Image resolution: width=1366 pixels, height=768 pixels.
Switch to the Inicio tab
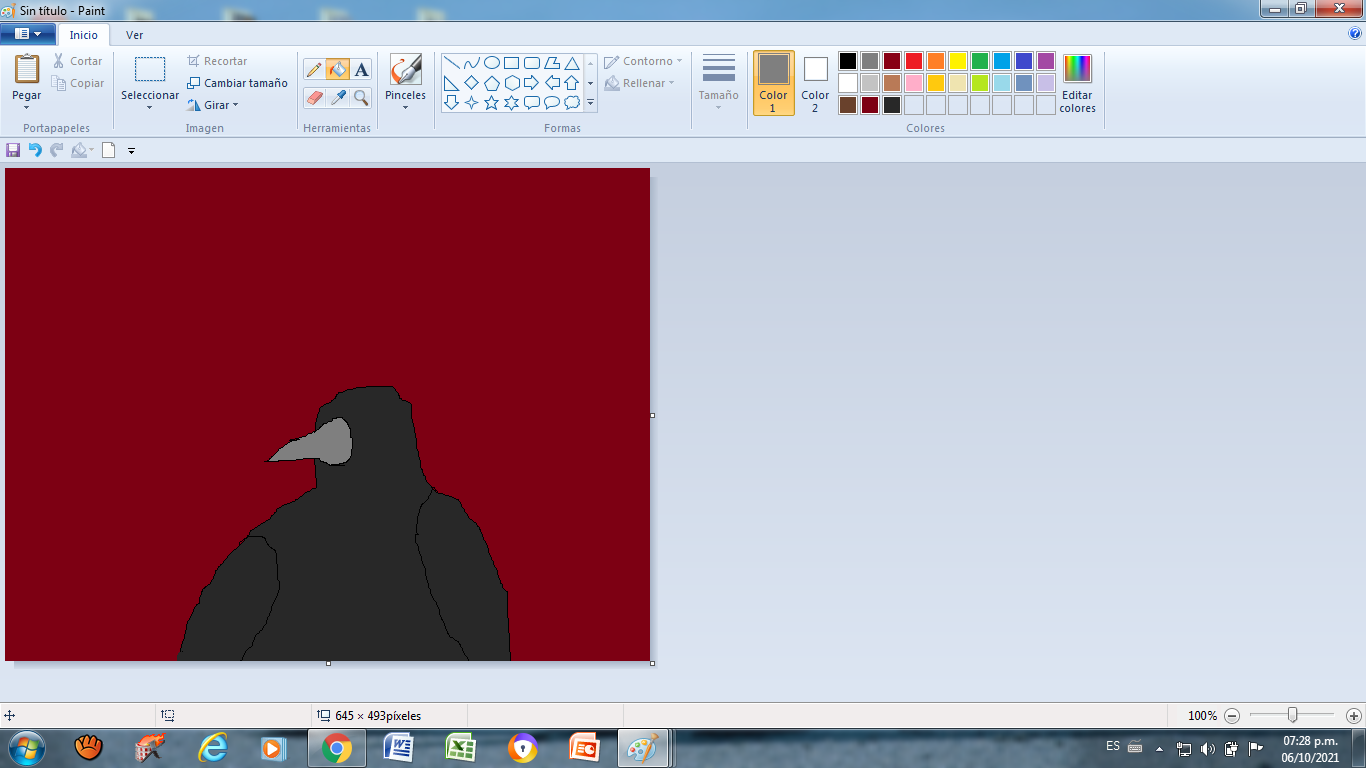[x=84, y=35]
